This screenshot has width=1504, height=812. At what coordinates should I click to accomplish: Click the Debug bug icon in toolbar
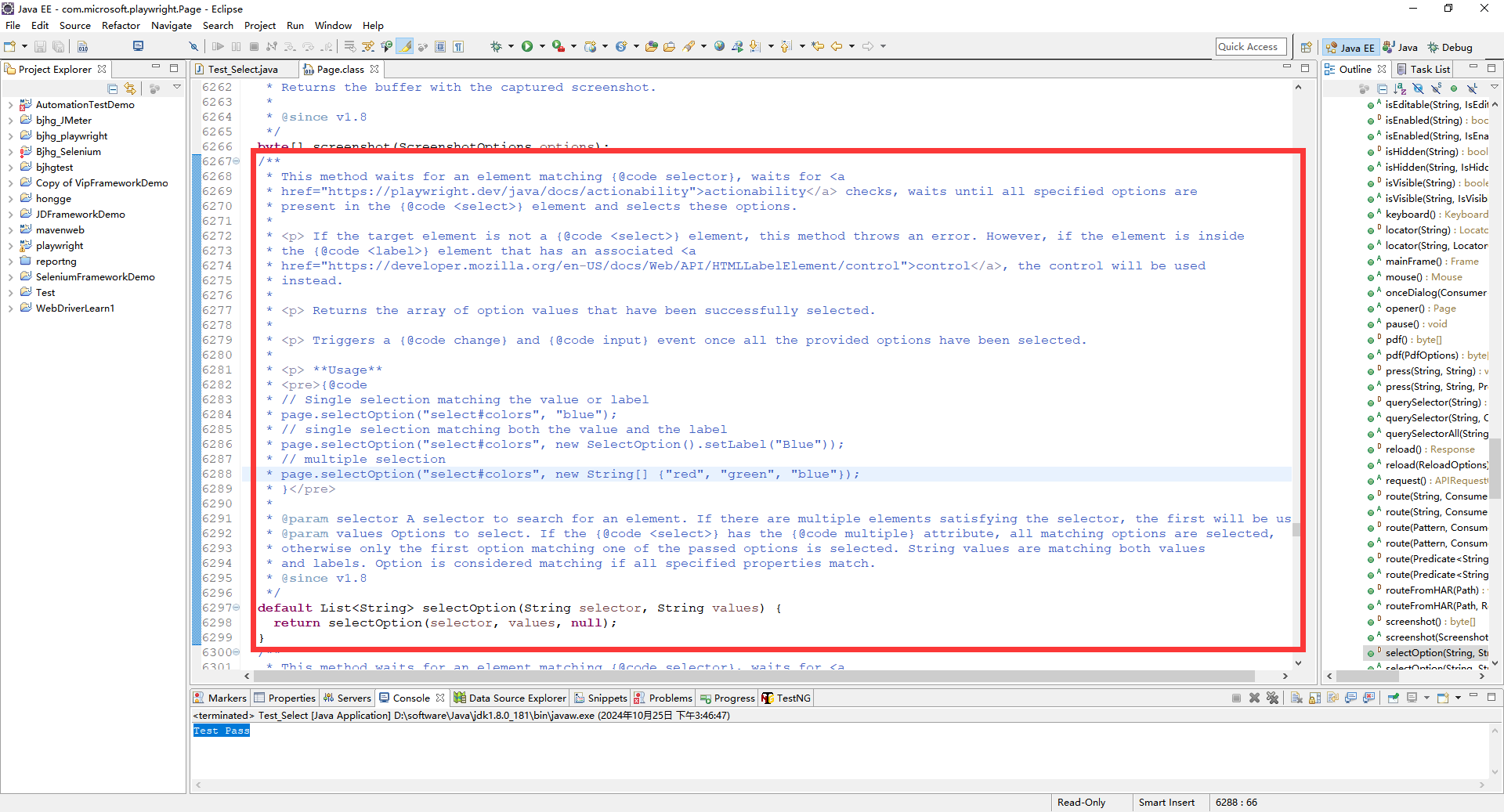click(x=496, y=47)
